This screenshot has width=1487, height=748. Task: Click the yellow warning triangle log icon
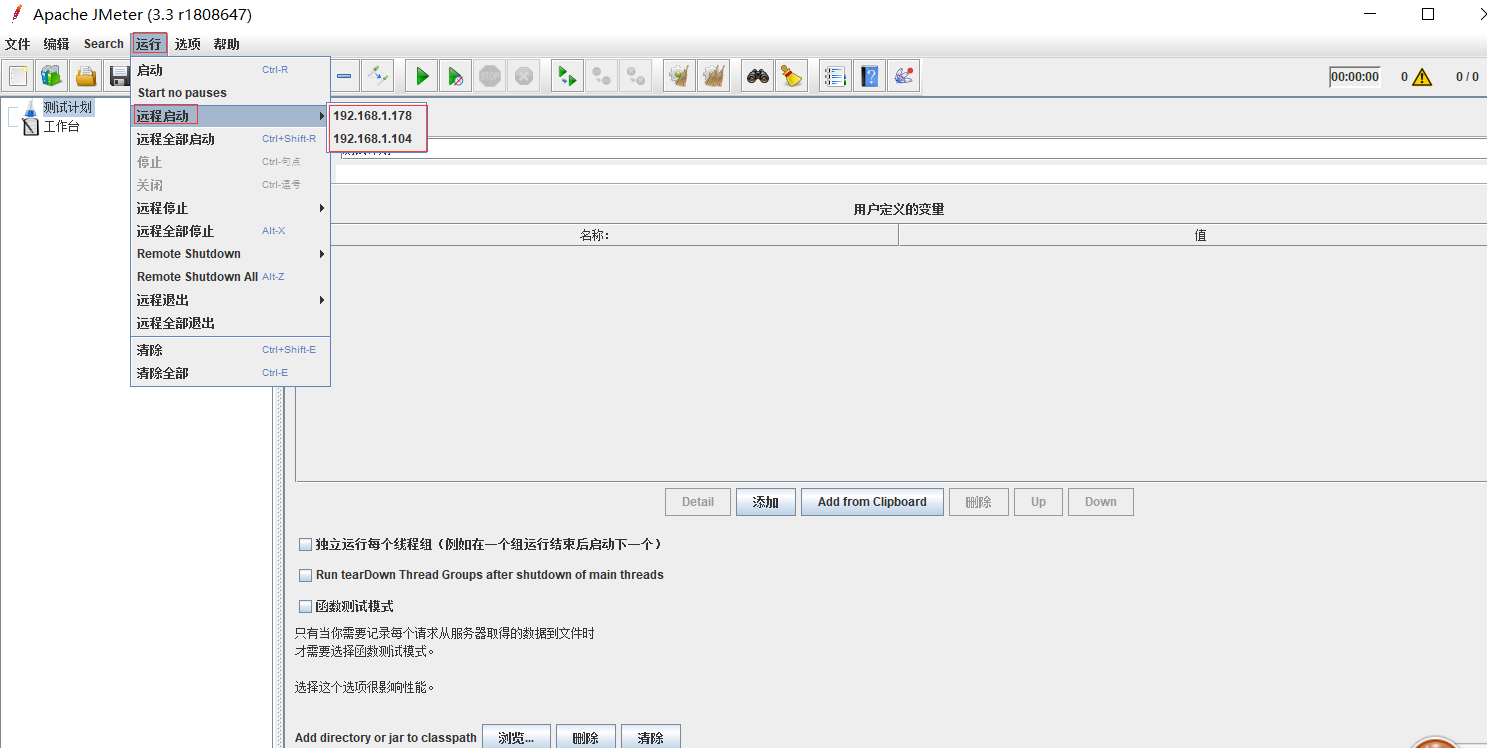[1422, 77]
